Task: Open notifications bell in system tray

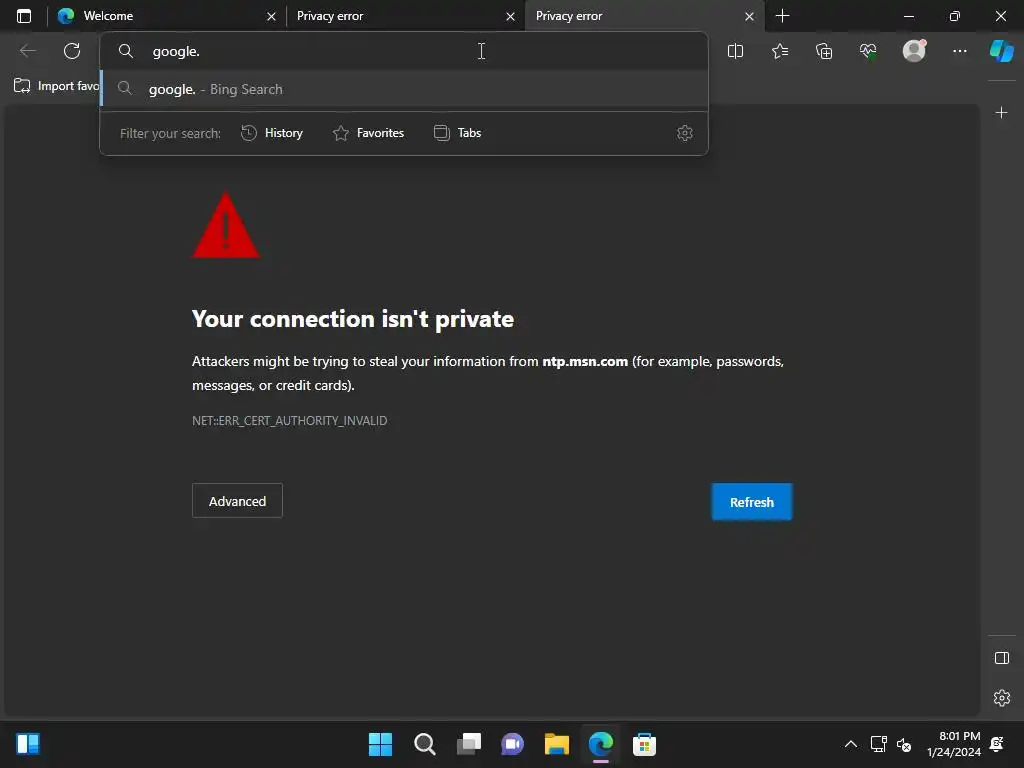Action: [x=997, y=744]
